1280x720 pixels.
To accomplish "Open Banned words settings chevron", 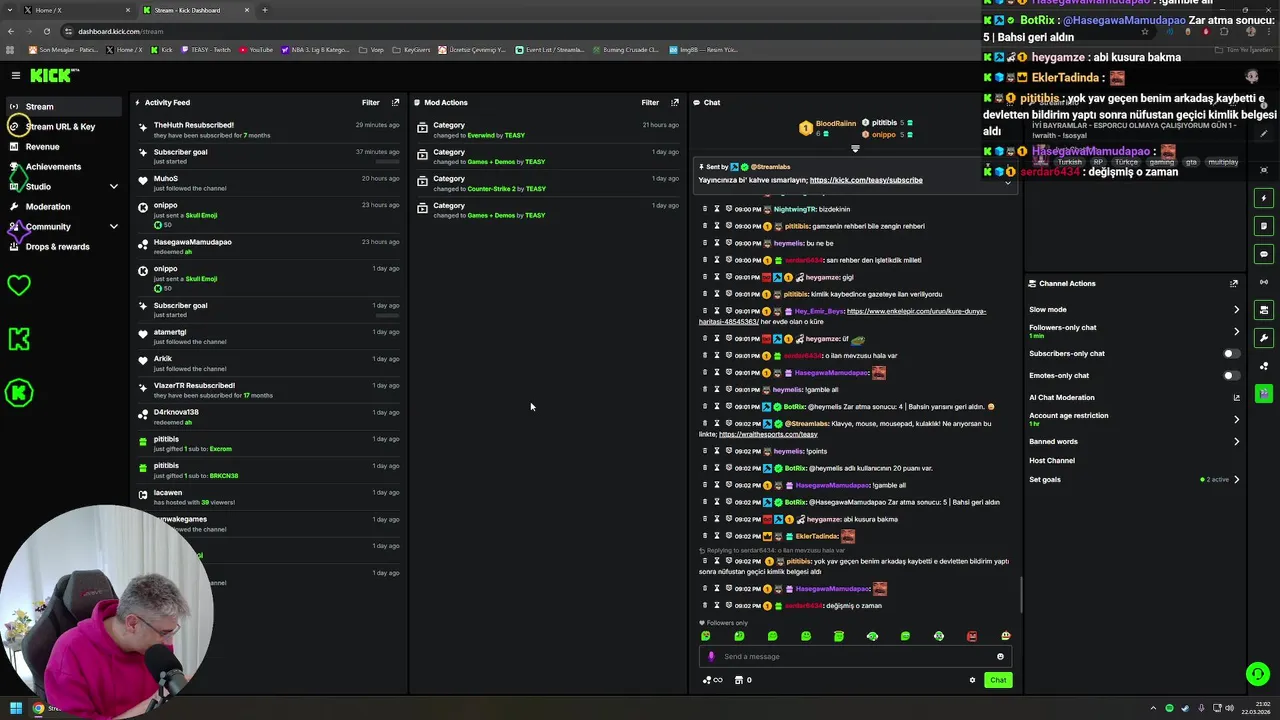I will pyautogui.click(x=1236, y=442).
